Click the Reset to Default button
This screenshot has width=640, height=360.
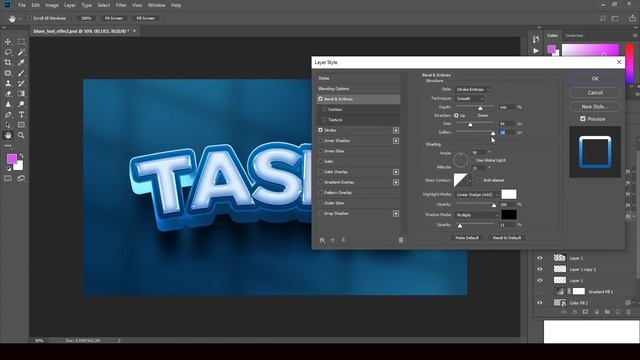coord(507,238)
